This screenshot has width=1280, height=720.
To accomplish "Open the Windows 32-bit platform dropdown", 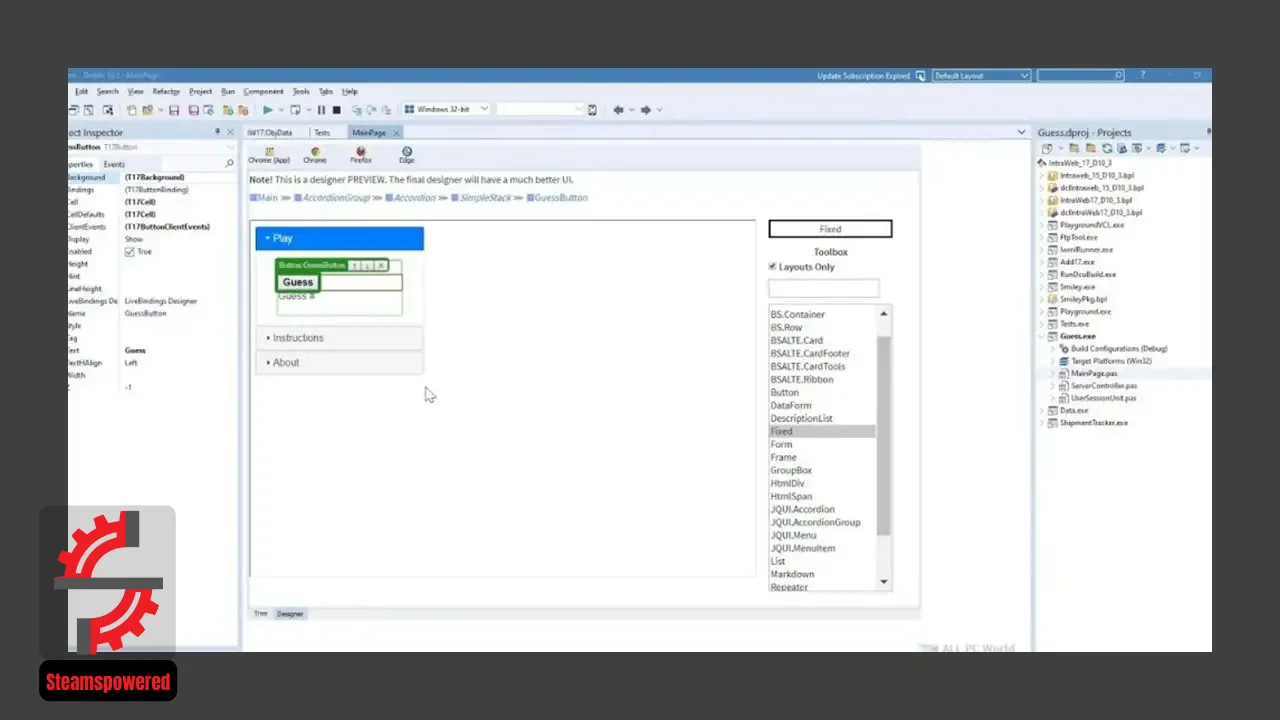I will click(x=485, y=109).
